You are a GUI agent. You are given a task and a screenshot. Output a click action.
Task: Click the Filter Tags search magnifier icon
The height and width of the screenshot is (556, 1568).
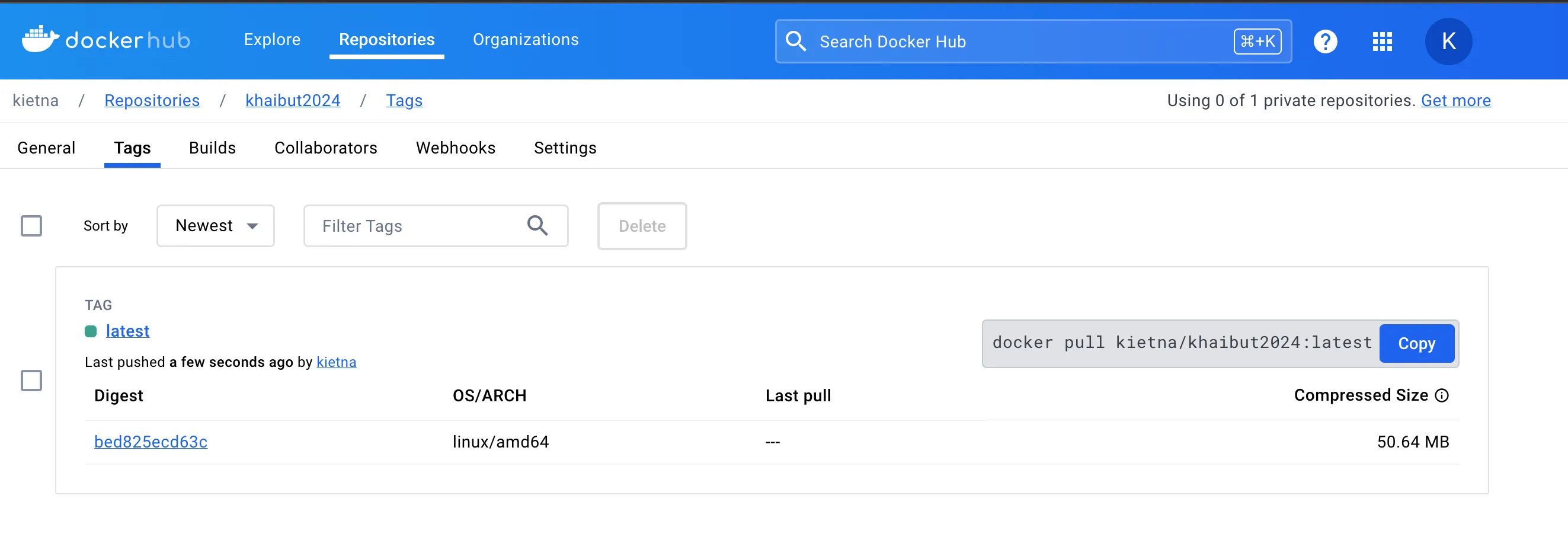point(537,225)
